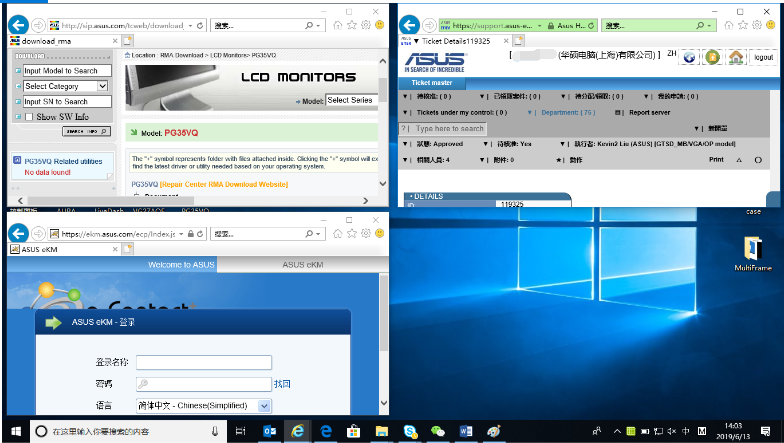Click the Input SN to Search field

click(68, 102)
